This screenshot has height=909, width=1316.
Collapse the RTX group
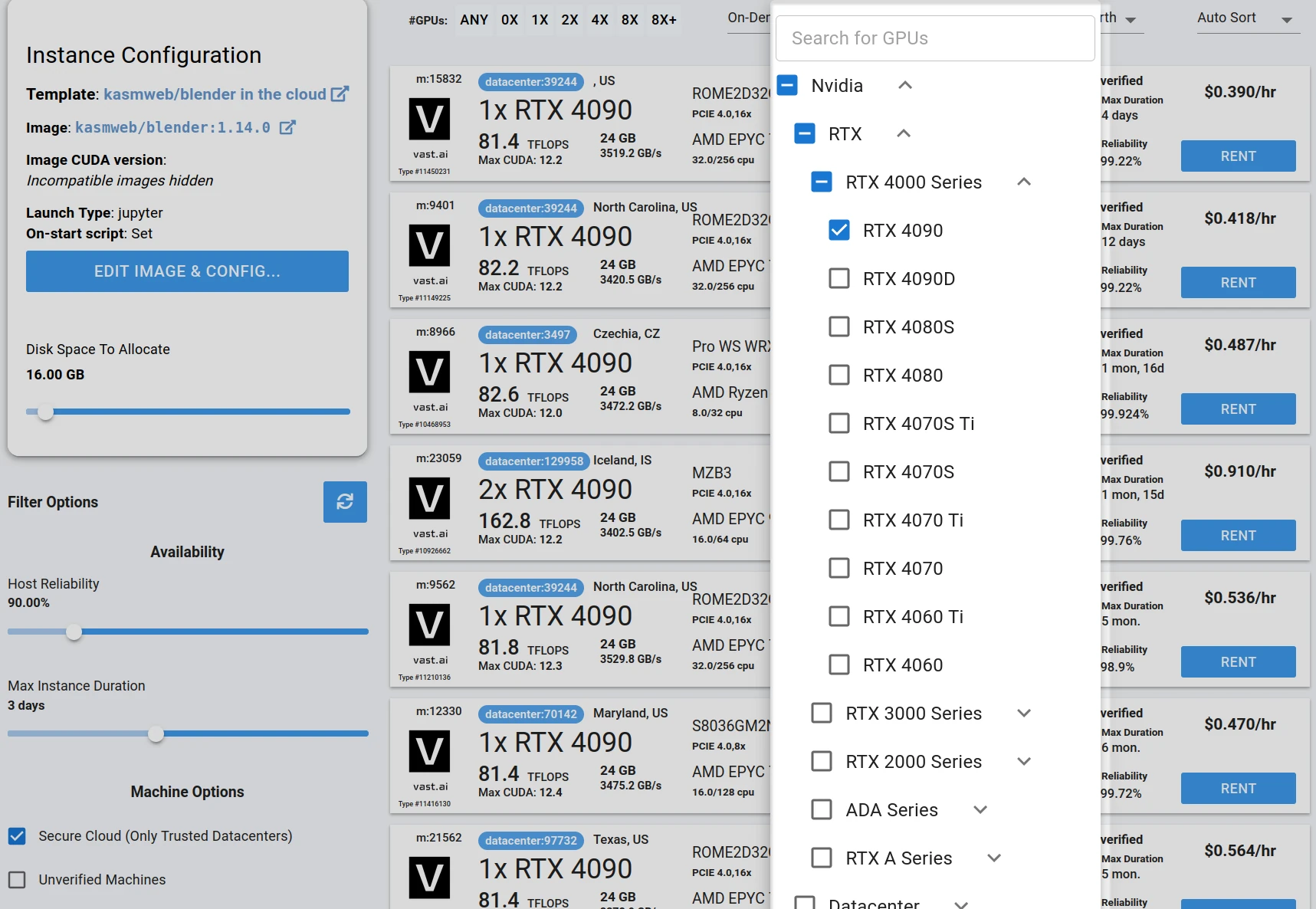coord(904,133)
